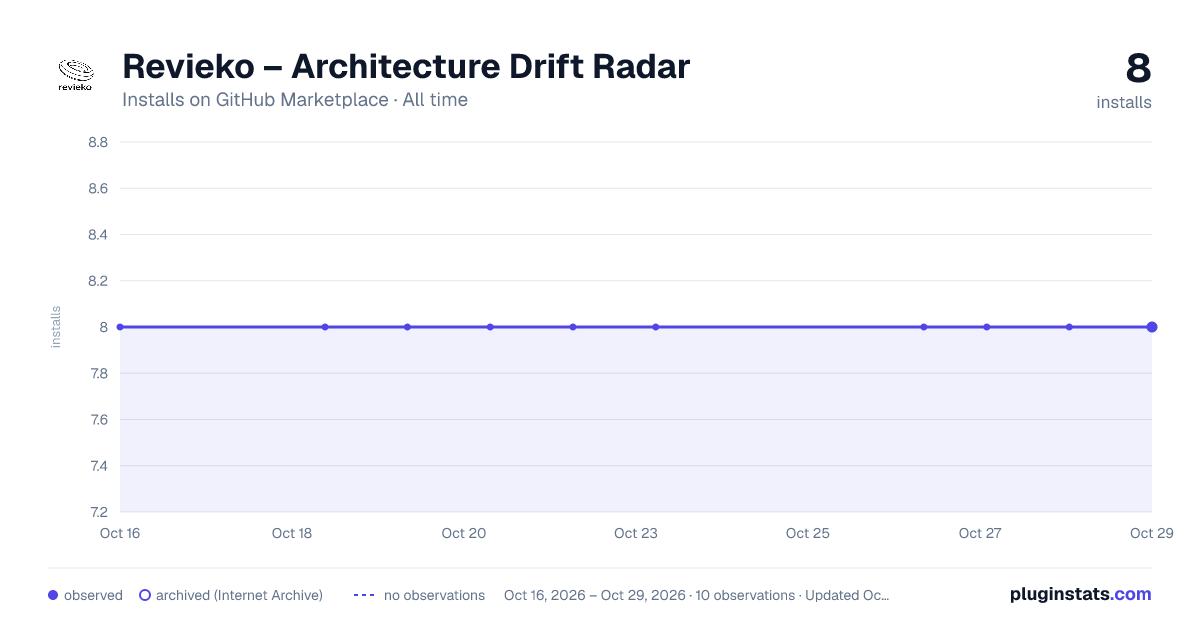1200x630 pixels.
Task: Click the Oct 16 x-axis label
Action: 120,533
